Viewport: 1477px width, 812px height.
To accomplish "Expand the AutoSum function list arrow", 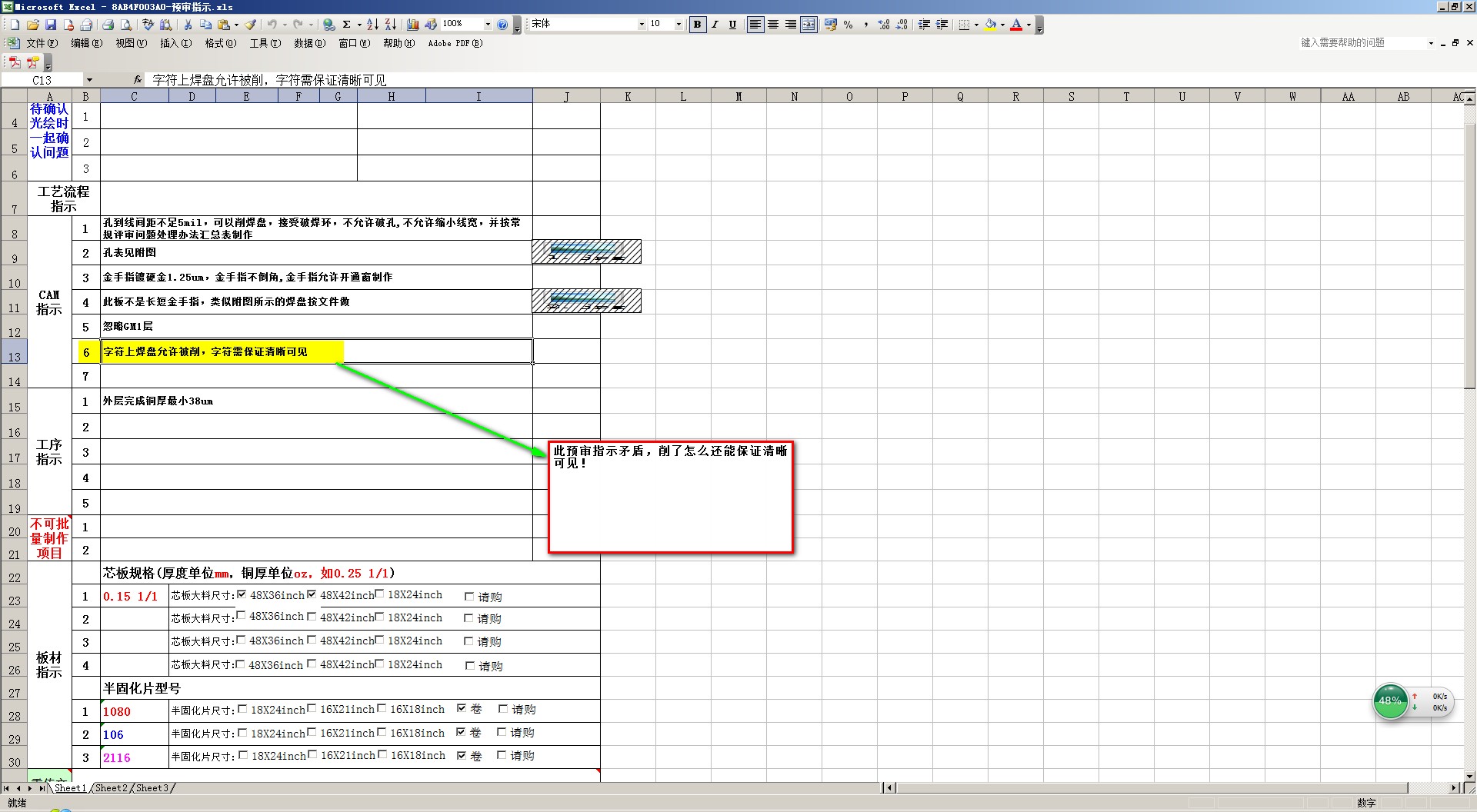I will point(359,25).
